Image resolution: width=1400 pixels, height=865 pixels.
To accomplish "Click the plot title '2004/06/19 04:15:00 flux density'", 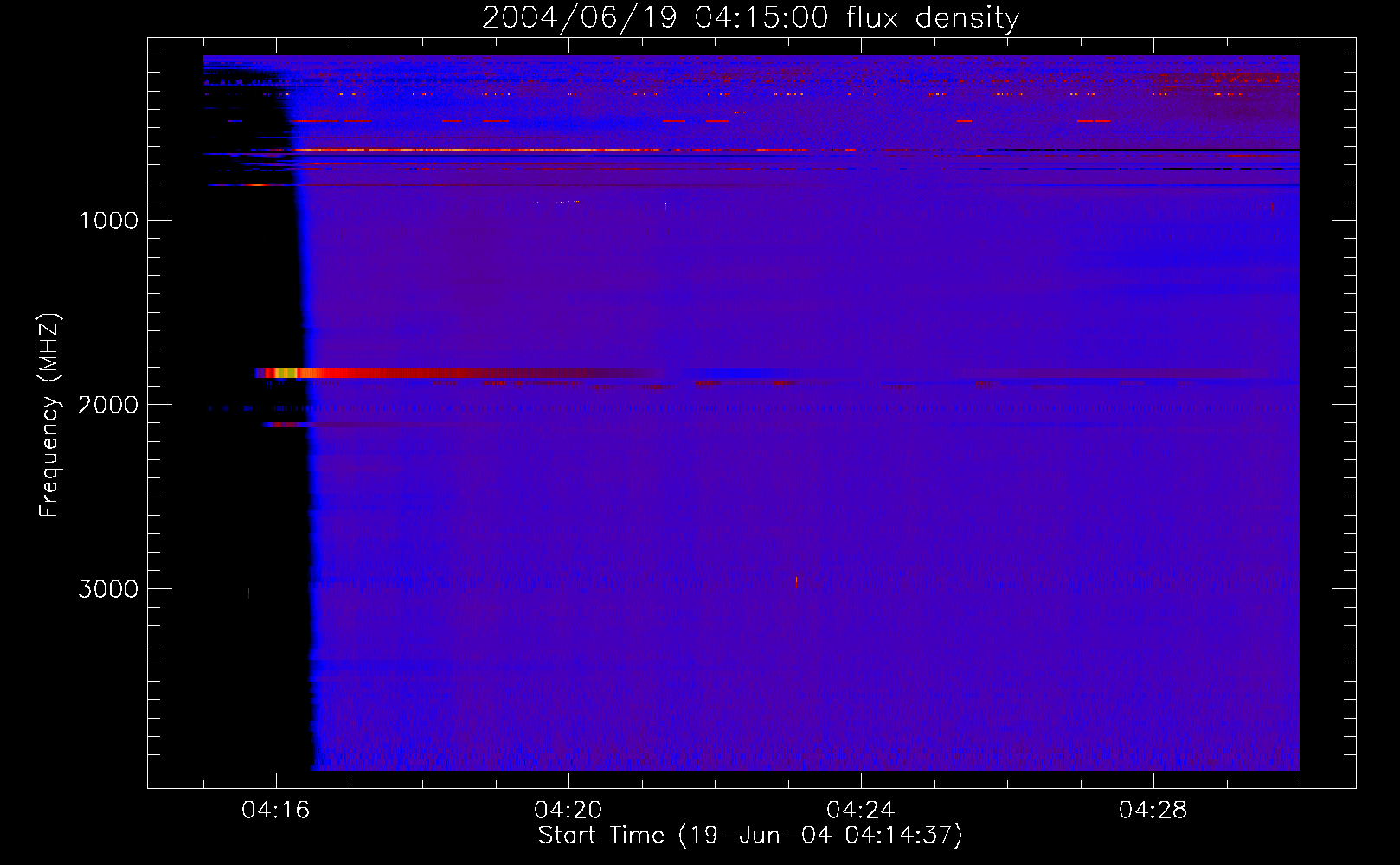I will (750, 17).
